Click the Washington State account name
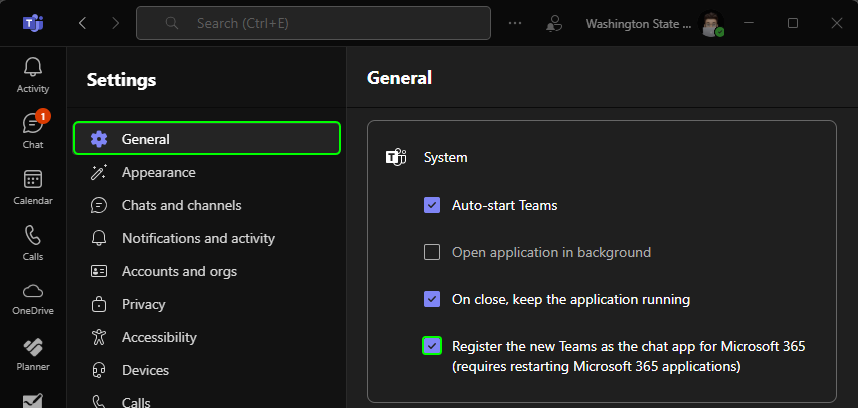This screenshot has width=858, height=408. pyautogui.click(x=638, y=24)
